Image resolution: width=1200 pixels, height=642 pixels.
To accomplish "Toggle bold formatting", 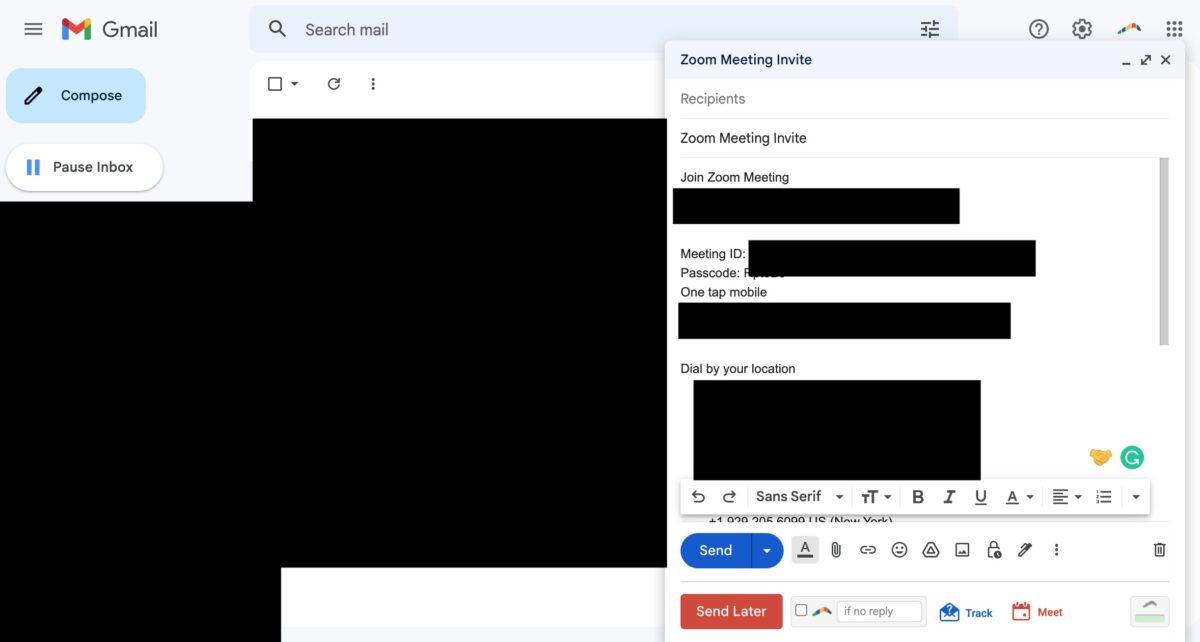I will point(918,497).
